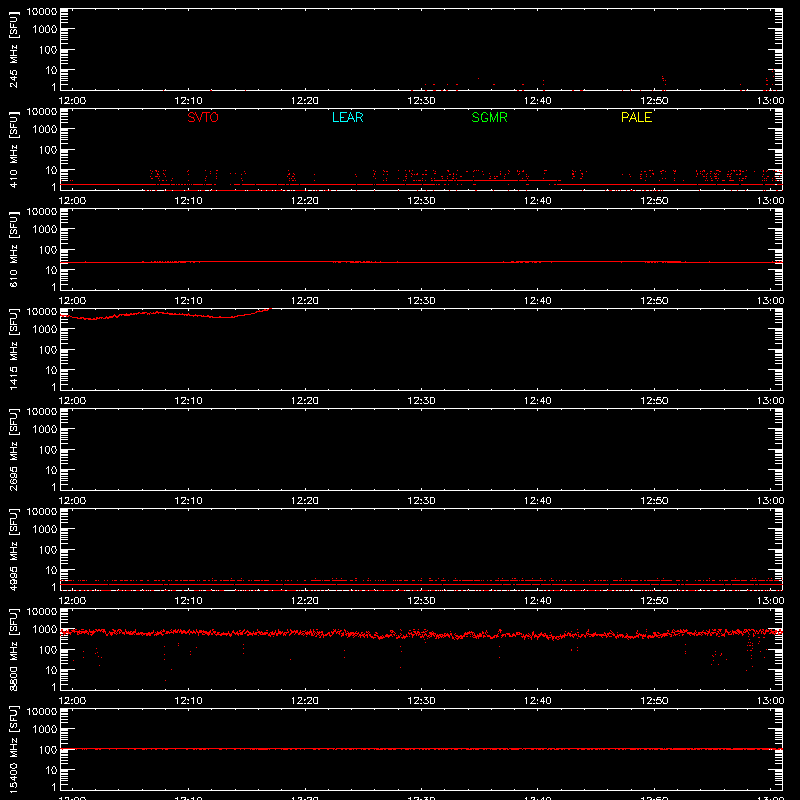800x800 pixels.
Task: Click the 12:10 tick label under 4995 MHz panel
Action: click(188, 601)
